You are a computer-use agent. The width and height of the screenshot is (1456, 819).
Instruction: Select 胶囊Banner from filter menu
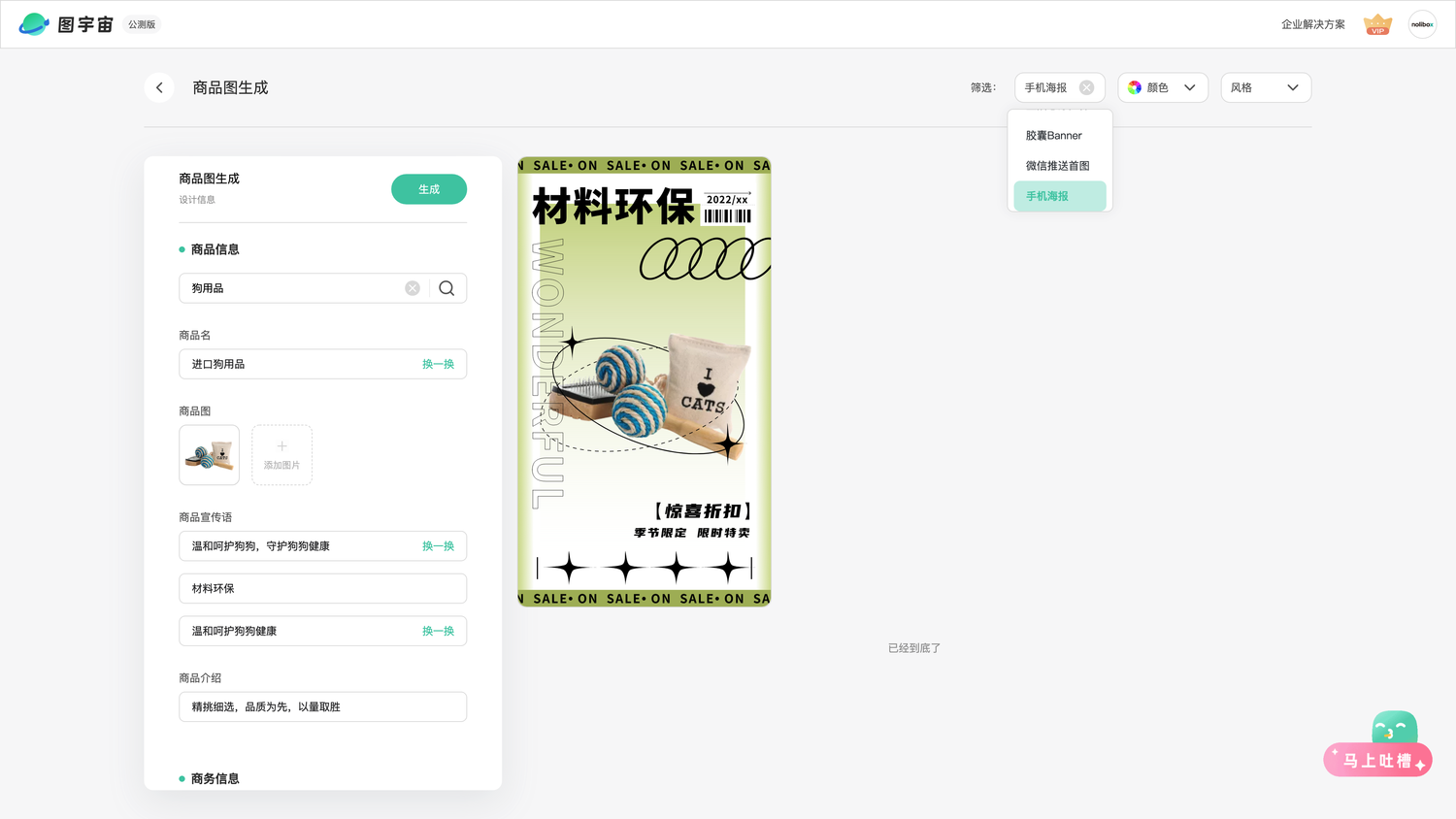(1059, 136)
